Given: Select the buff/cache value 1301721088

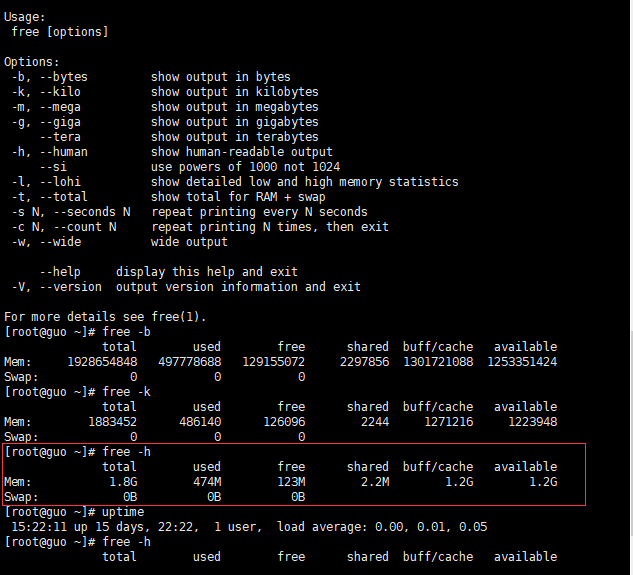Looking at the screenshot, I should 438,362.
